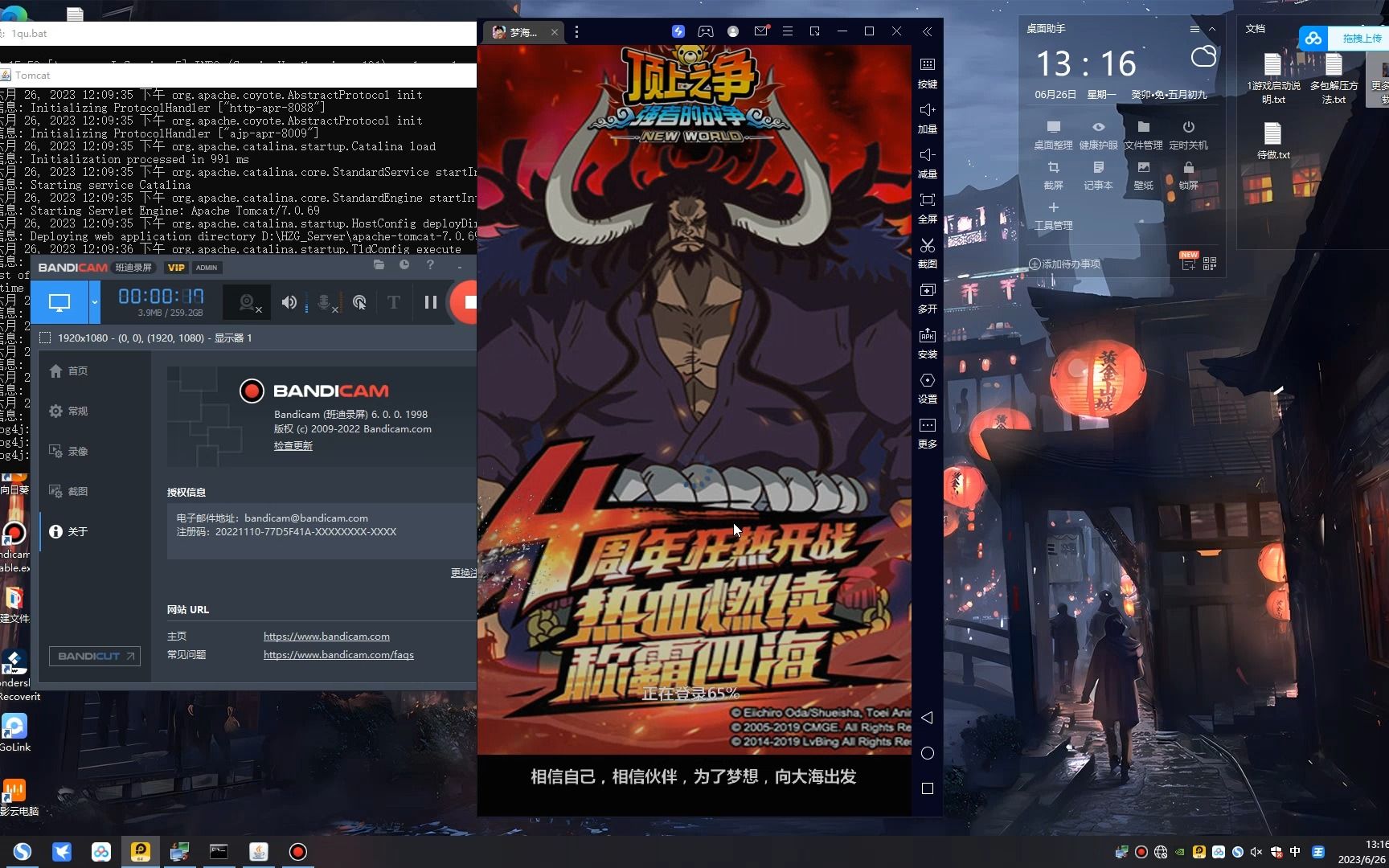
Task: Click 添加待办事项
Action: tap(1064, 264)
